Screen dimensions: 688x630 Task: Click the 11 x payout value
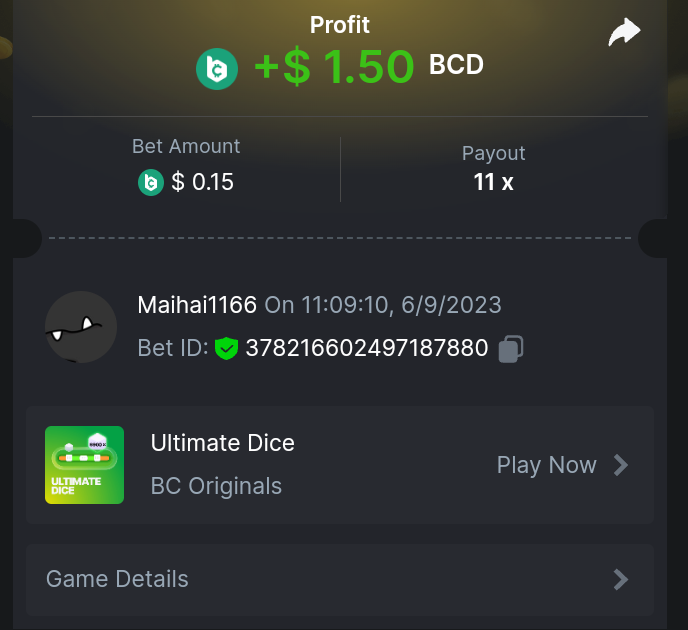[493, 182]
